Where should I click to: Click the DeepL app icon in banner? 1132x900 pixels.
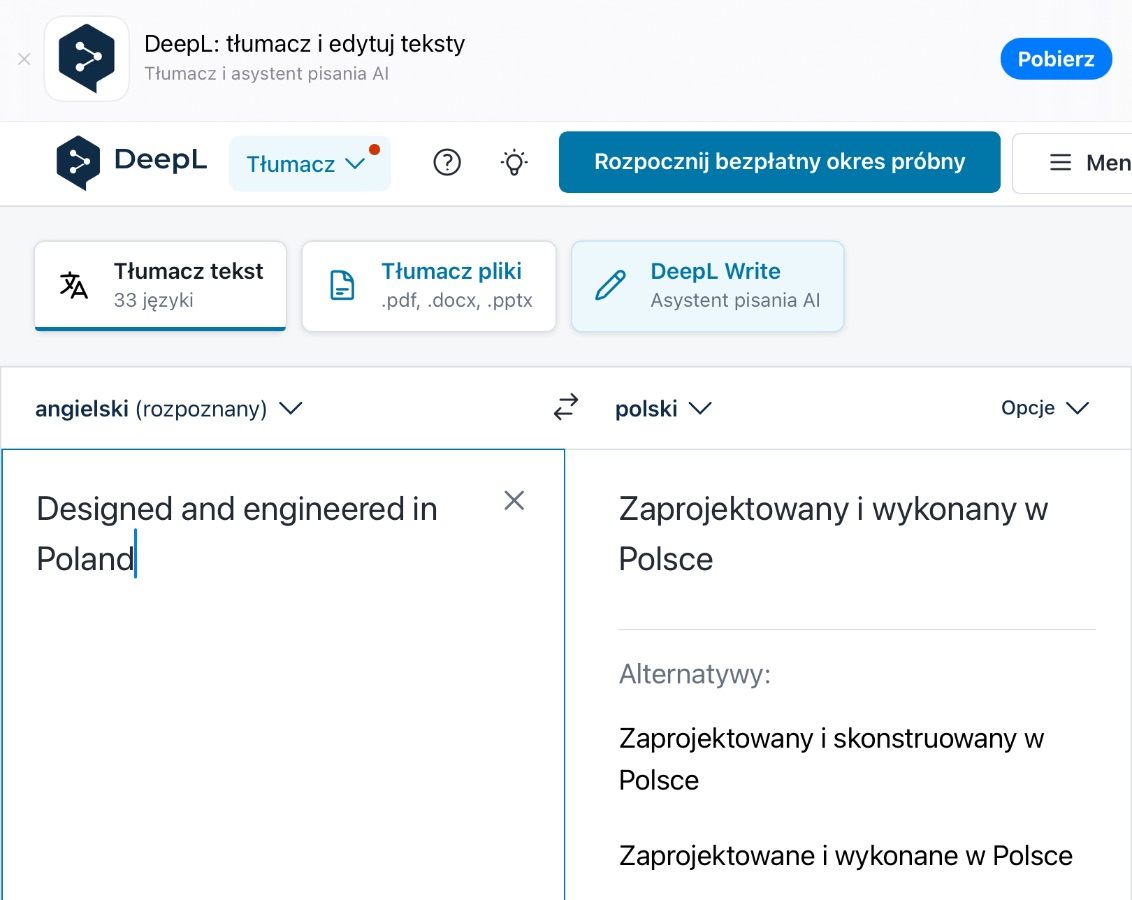pos(87,58)
